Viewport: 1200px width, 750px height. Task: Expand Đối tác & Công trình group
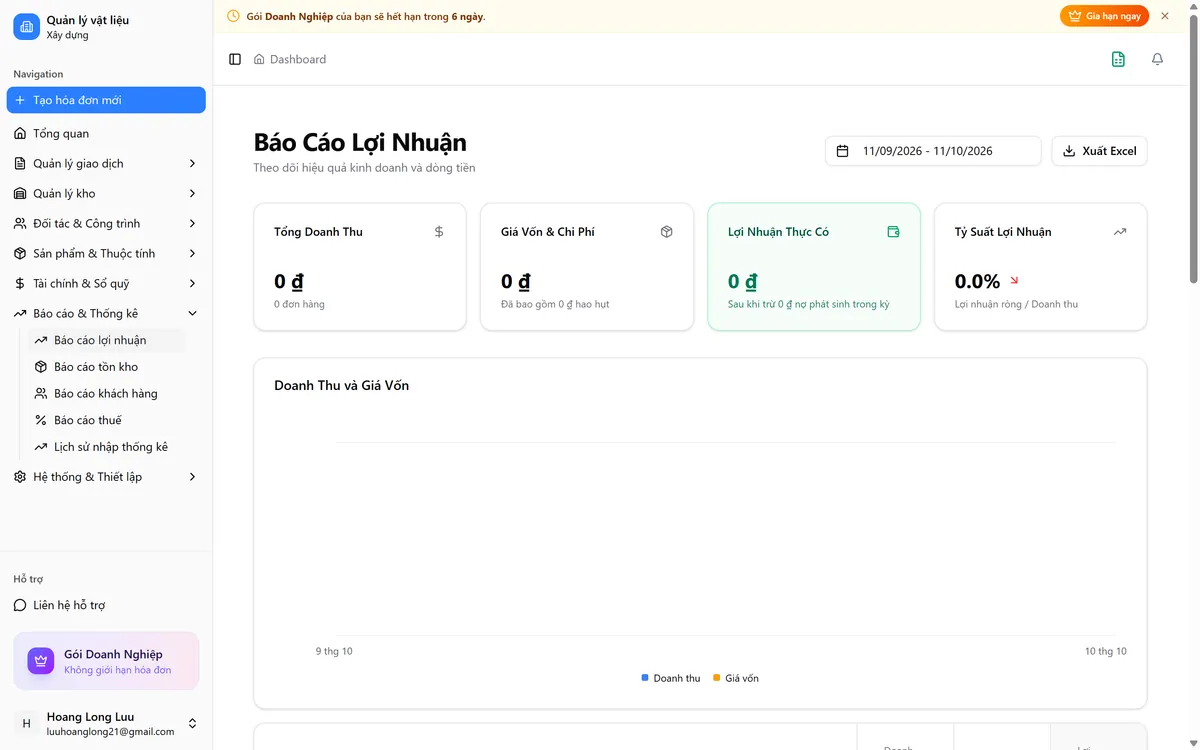[x=106, y=223]
